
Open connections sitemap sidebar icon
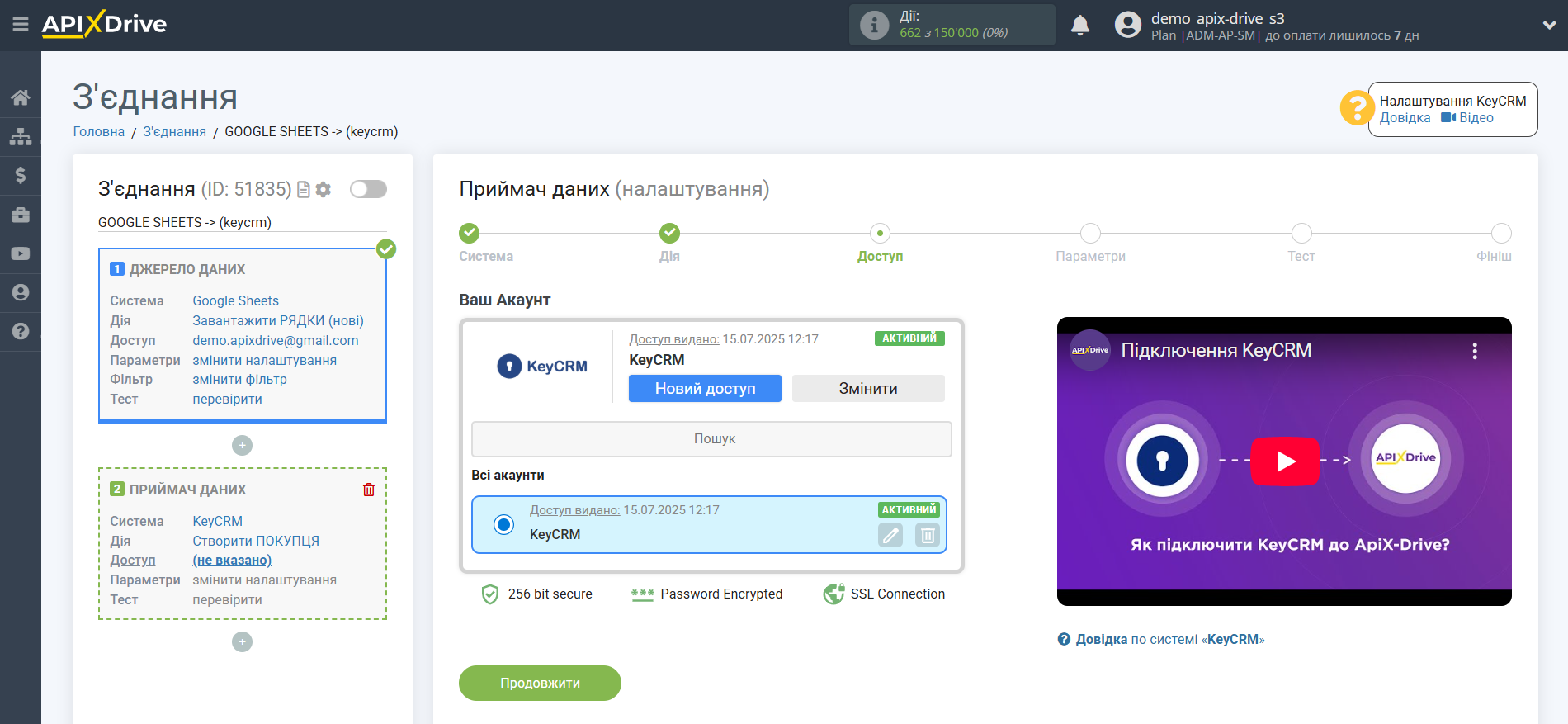click(x=21, y=136)
